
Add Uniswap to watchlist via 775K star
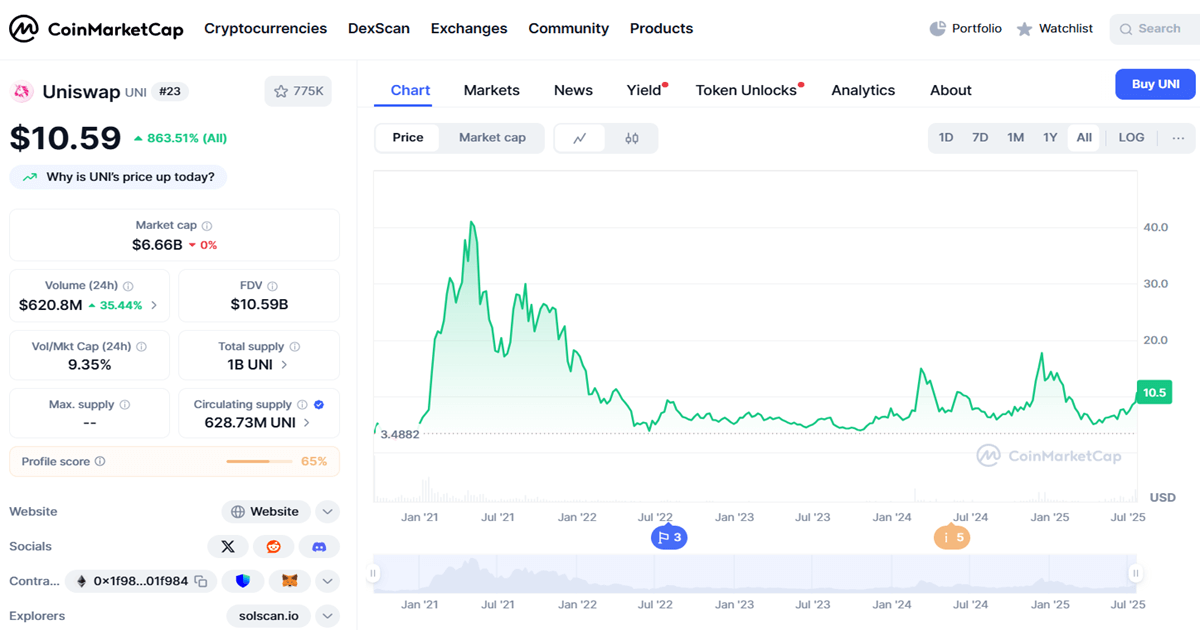coord(298,91)
